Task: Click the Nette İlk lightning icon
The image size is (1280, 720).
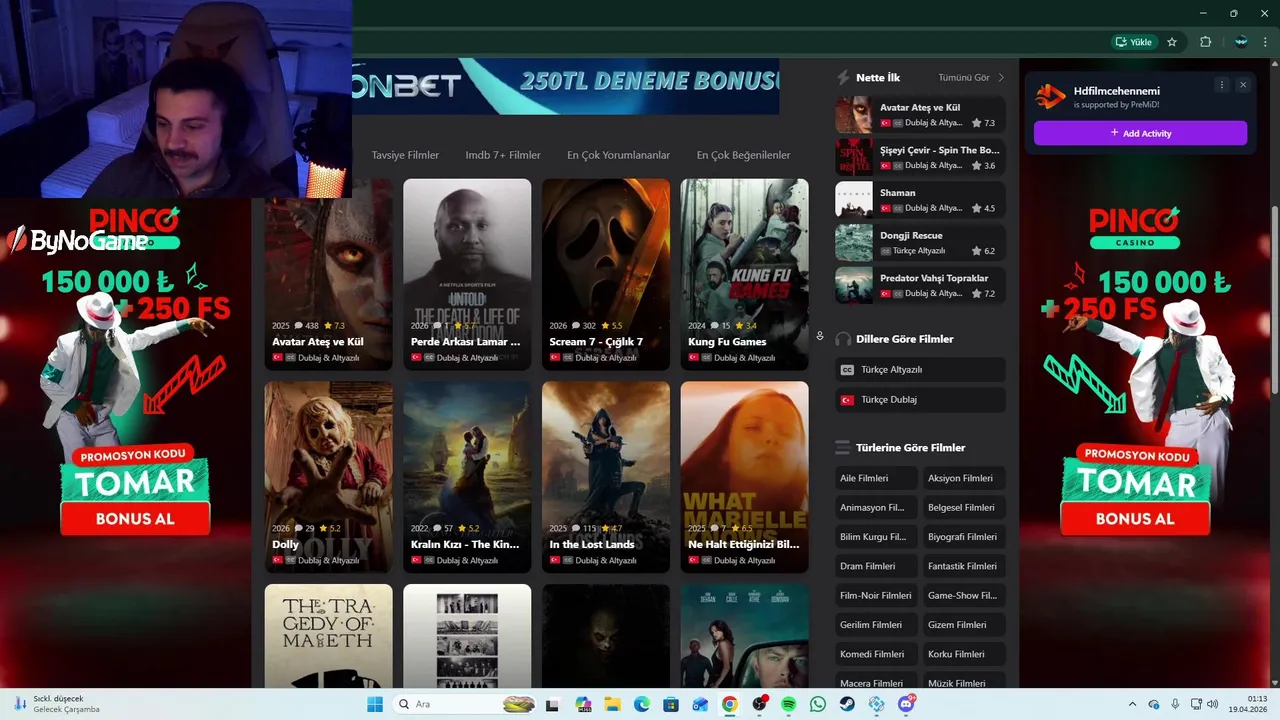Action: click(843, 78)
